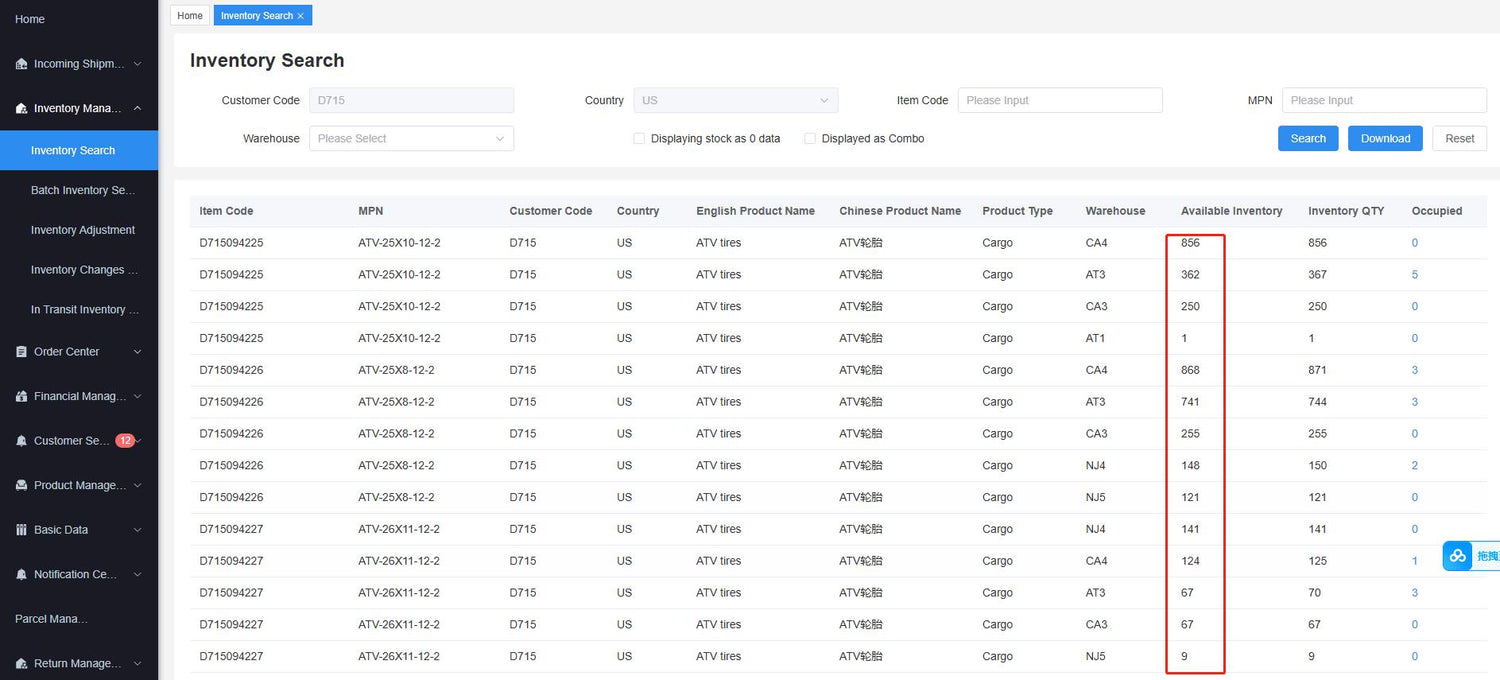Open Inventory Adjustment menu item
This screenshot has height=680, width=1500.
[x=83, y=230]
